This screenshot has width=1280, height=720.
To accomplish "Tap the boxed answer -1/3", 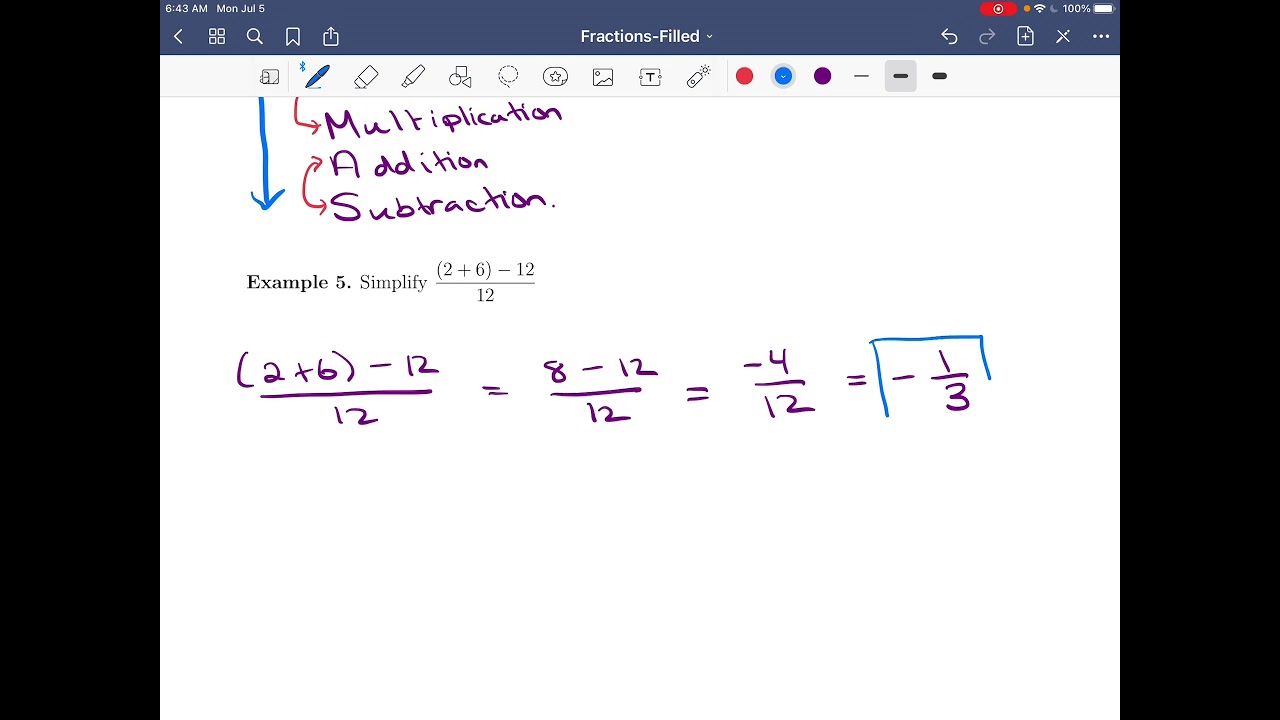I will (x=932, y=378).
